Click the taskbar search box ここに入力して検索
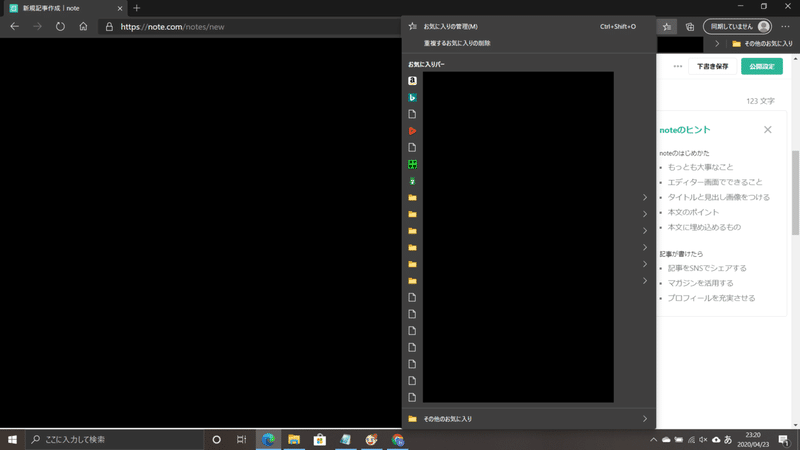 pyautogui.click(x=115, y=439)
